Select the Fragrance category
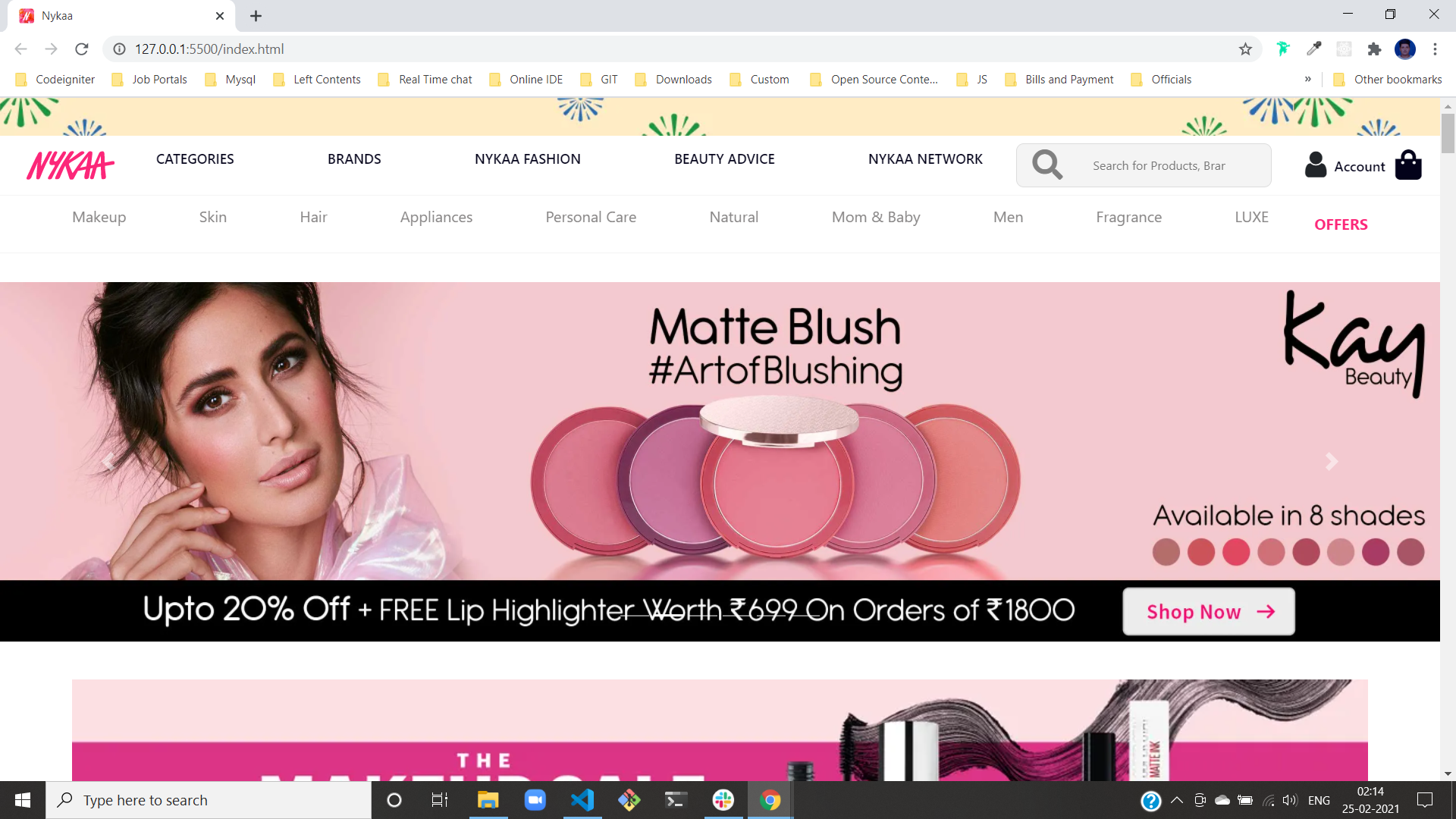 [1128, 217]
